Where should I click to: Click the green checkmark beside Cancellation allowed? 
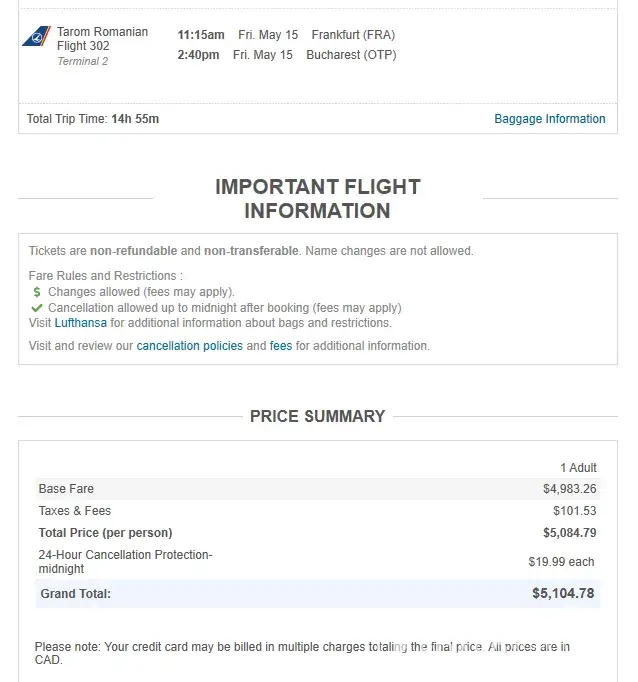click(37, 308)
